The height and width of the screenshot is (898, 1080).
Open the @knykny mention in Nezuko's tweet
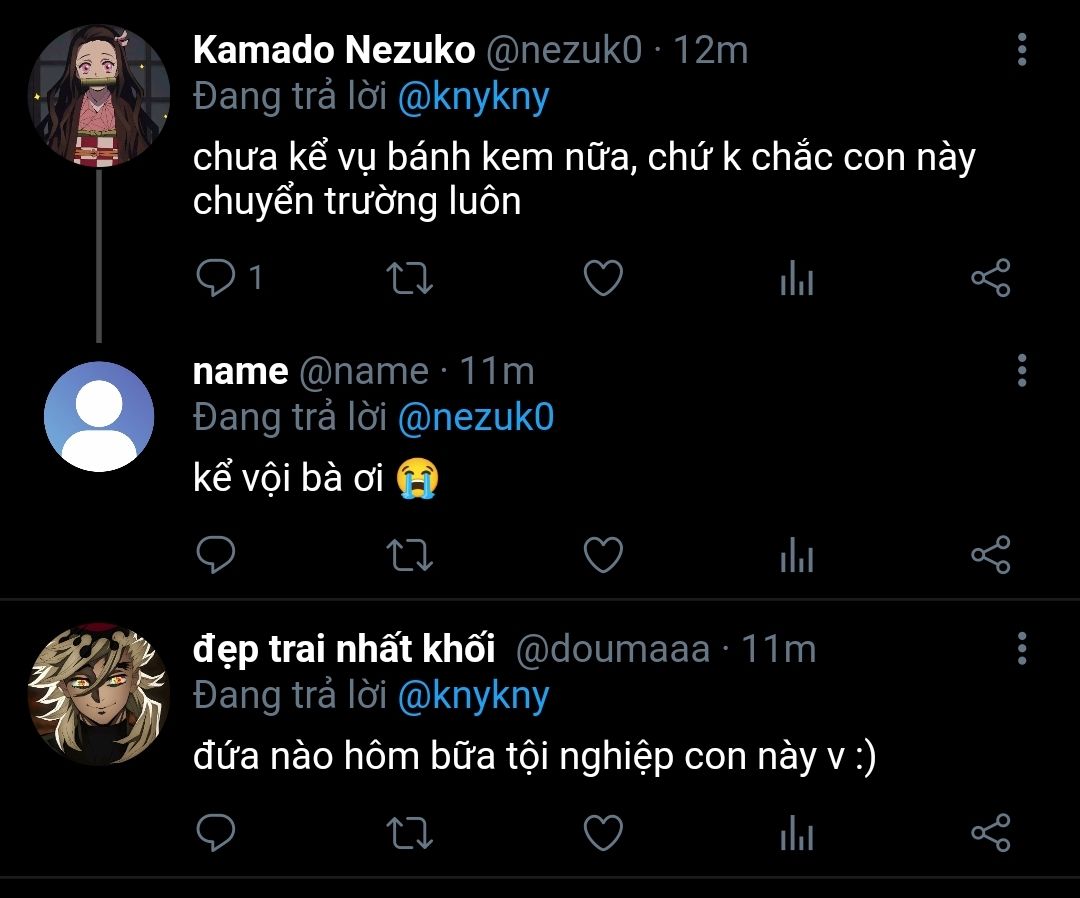pyautogui.click(x=473, y=97)
